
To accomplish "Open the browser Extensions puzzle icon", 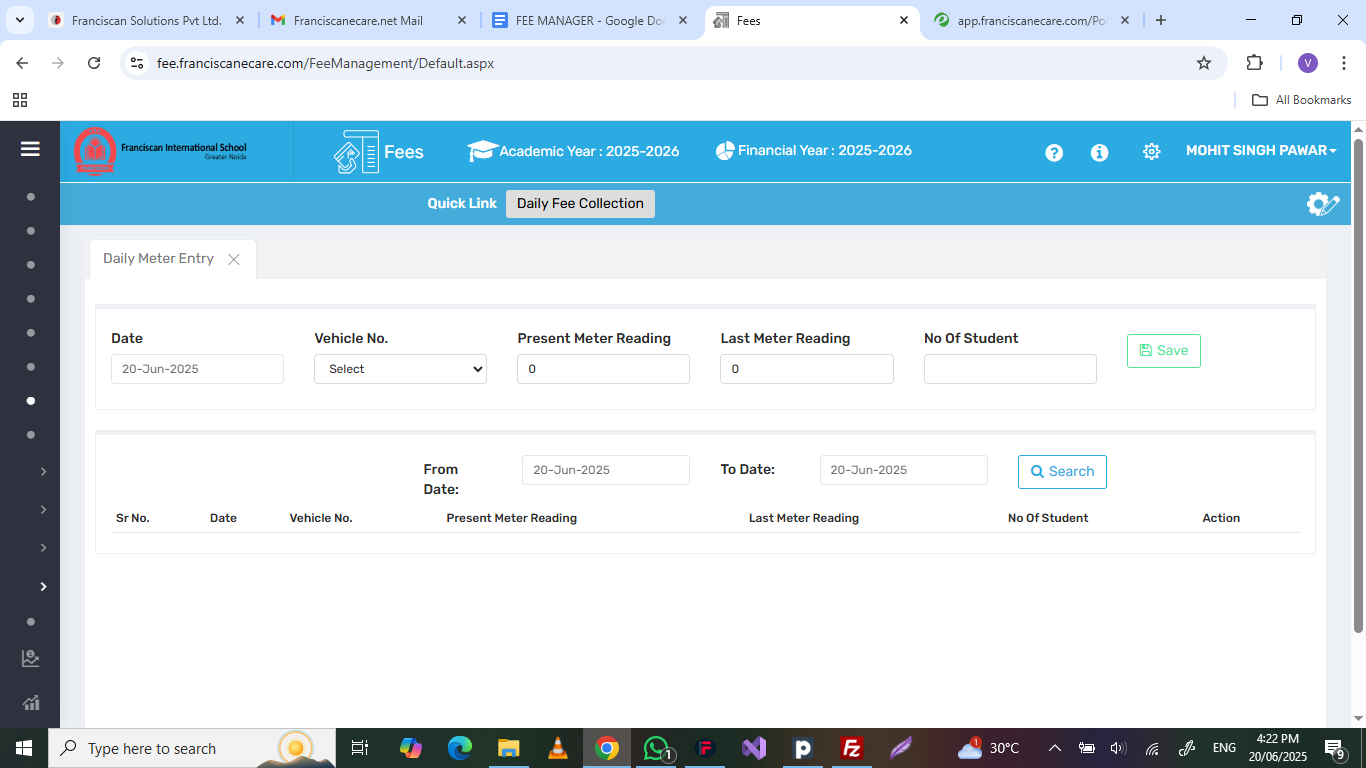I will click(1254, 63).
